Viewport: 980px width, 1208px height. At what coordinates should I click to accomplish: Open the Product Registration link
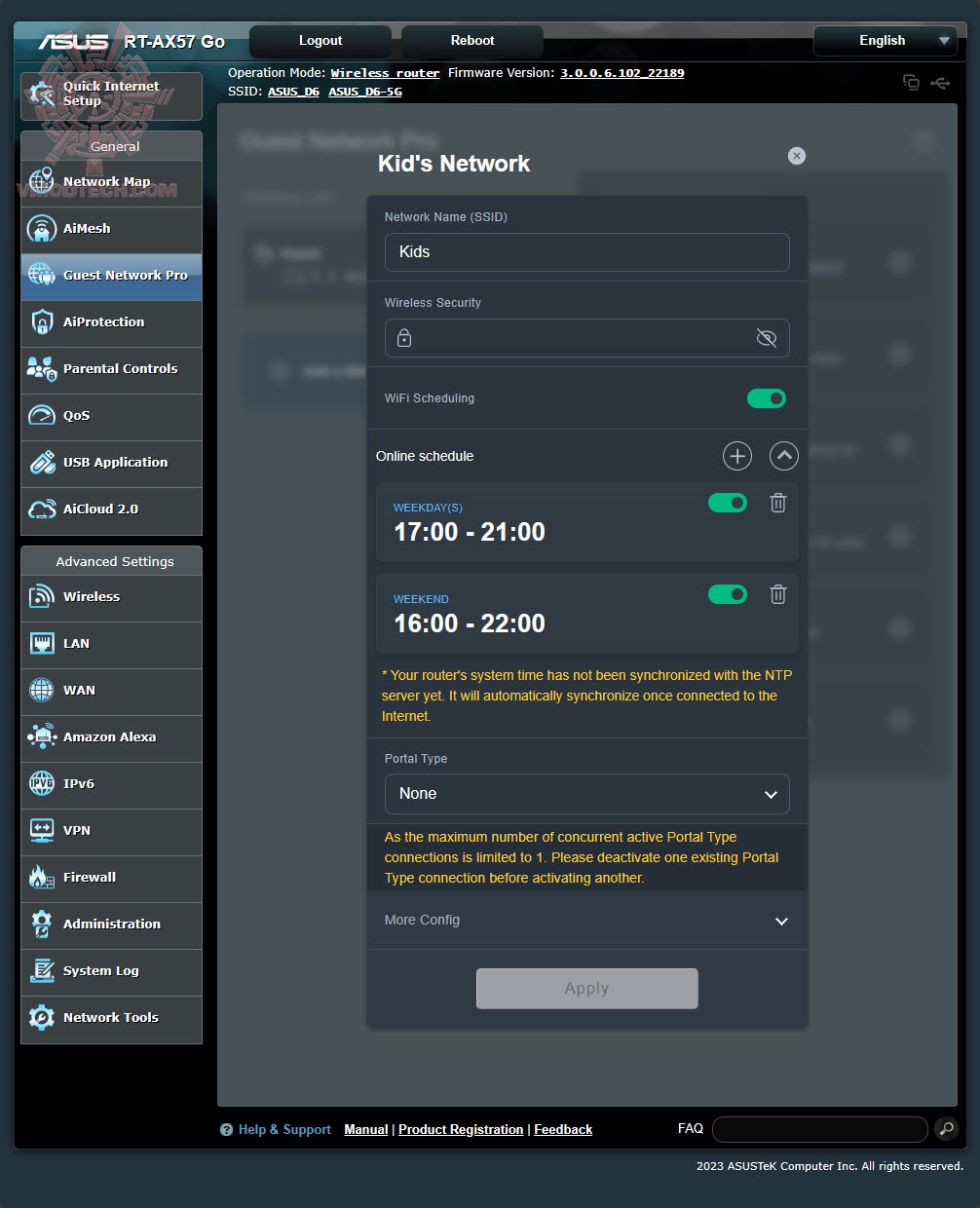(x=461, y=1130)
